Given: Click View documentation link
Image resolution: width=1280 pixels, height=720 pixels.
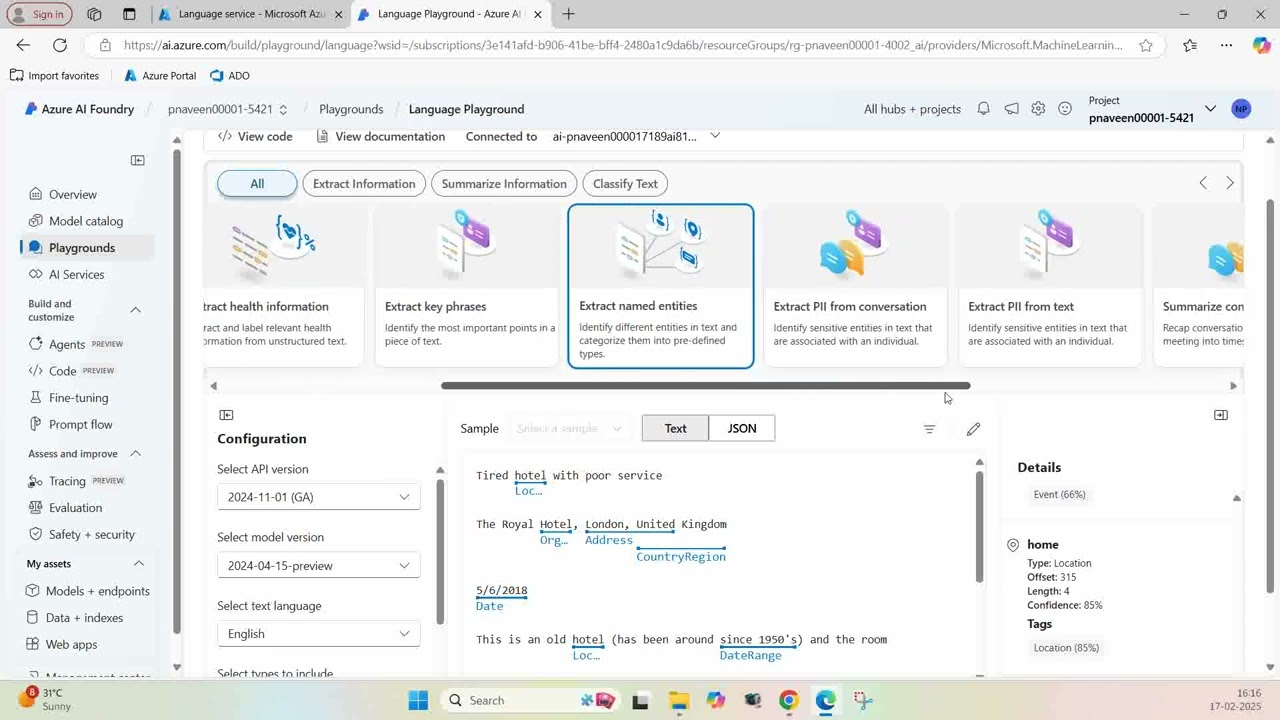Looking at the screenshot, I should (x=380, y=136).
